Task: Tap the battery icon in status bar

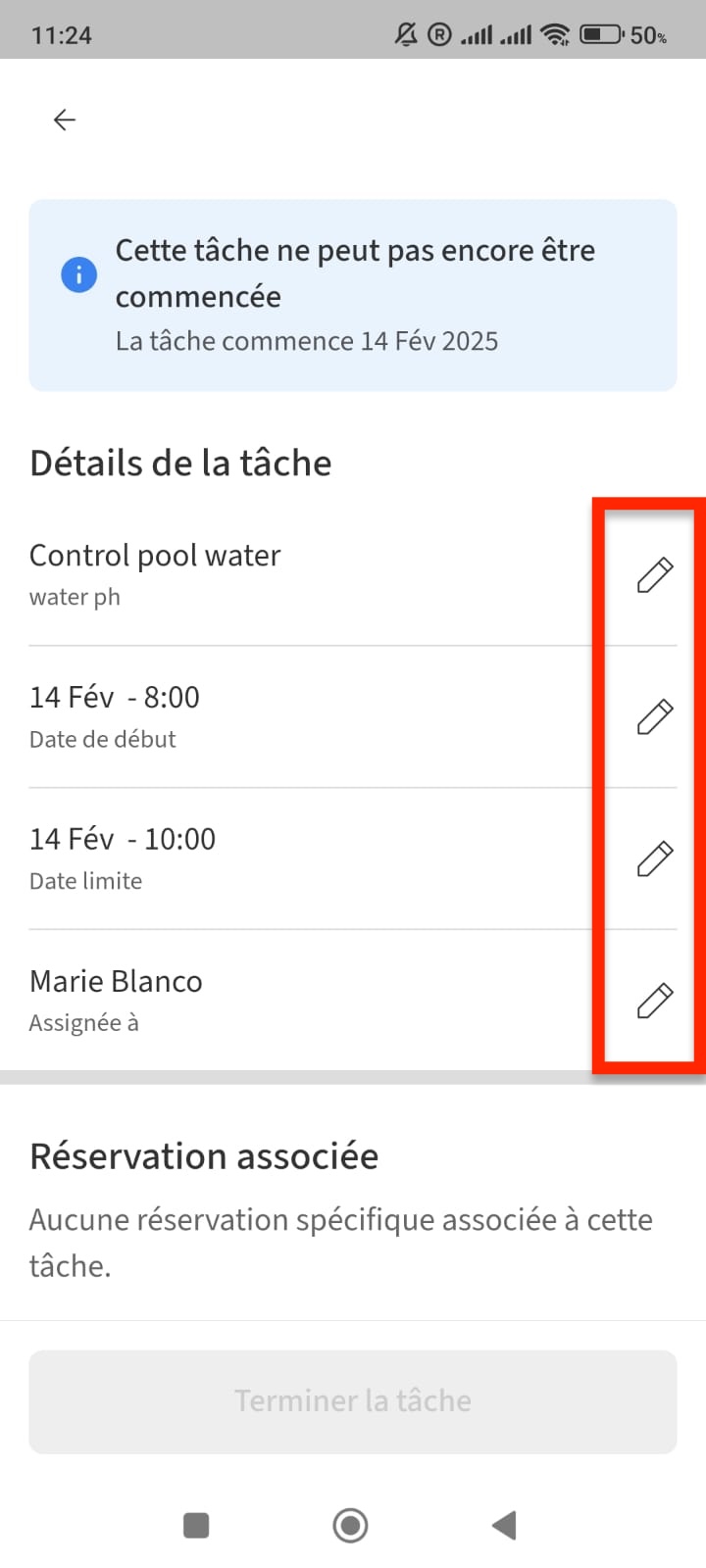Action: coord(600,35)
